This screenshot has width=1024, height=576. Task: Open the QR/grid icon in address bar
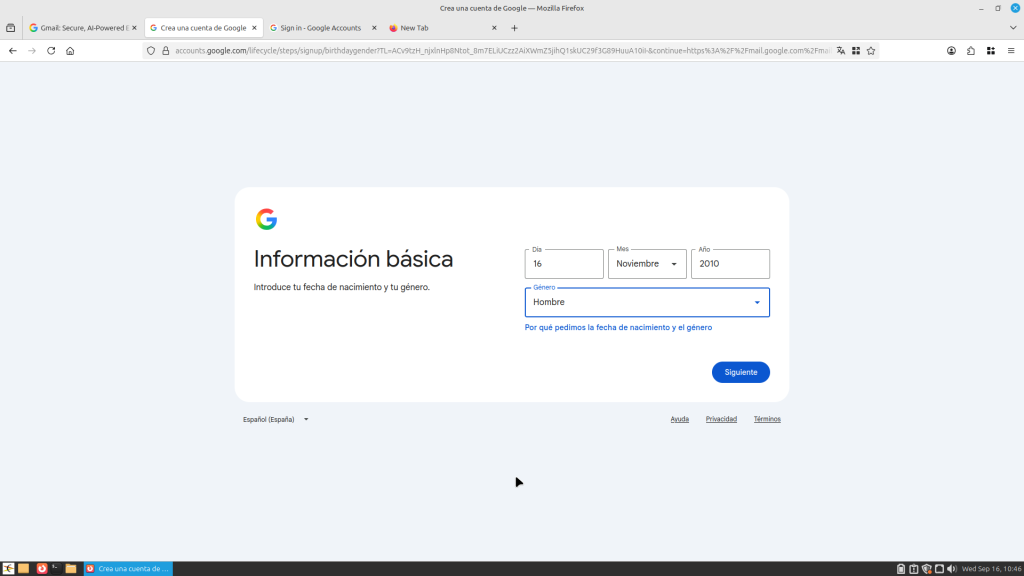pos(856,51)
